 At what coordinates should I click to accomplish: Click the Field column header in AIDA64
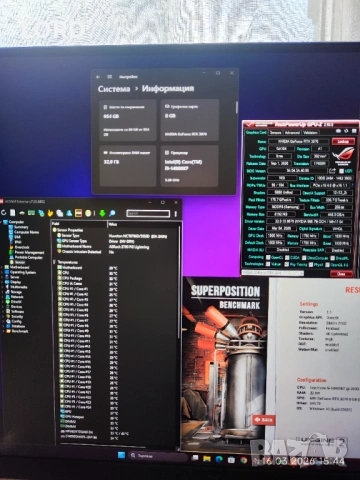click(x=79, y=224)
